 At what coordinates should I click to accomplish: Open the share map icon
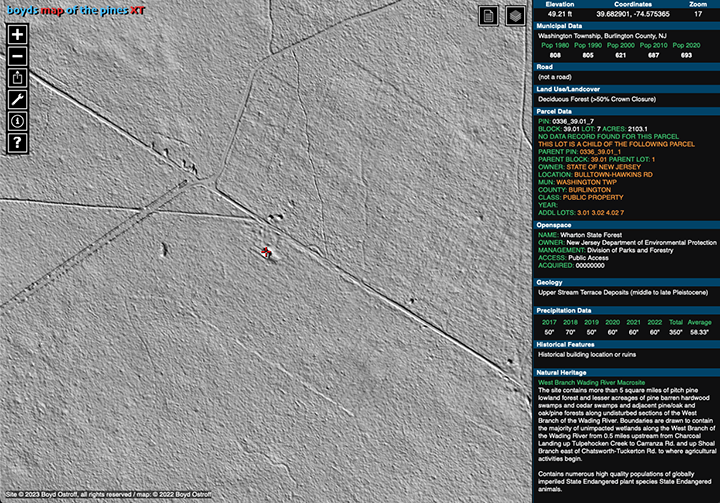click(x=17, y=78)
